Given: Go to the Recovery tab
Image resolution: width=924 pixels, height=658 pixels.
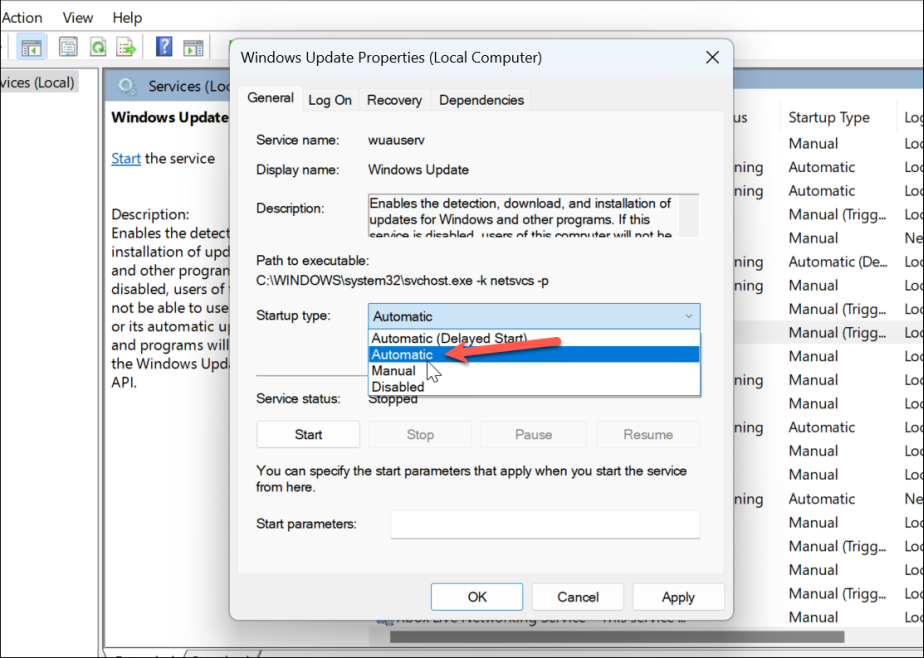Looking at the screenshot, I should pos(394,100).
